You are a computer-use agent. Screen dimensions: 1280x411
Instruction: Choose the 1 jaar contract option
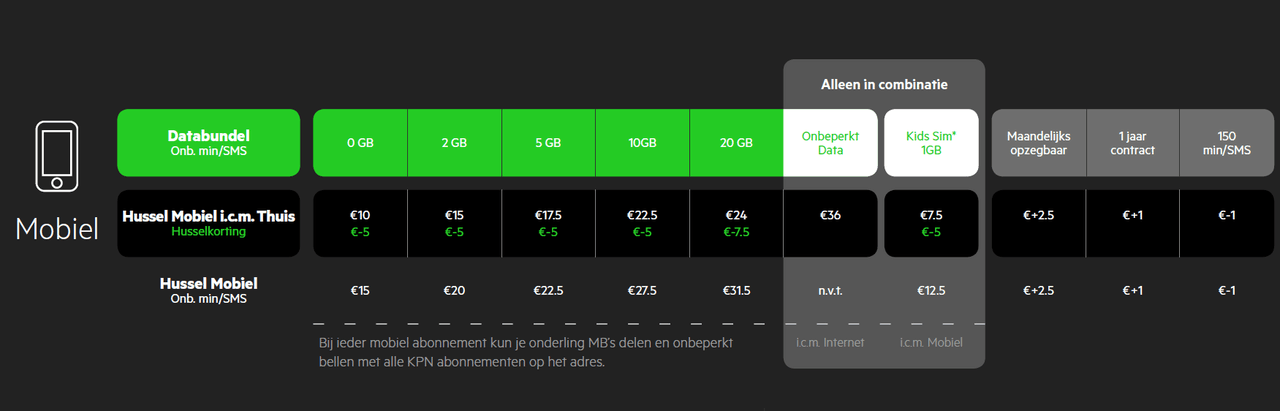1132,143
